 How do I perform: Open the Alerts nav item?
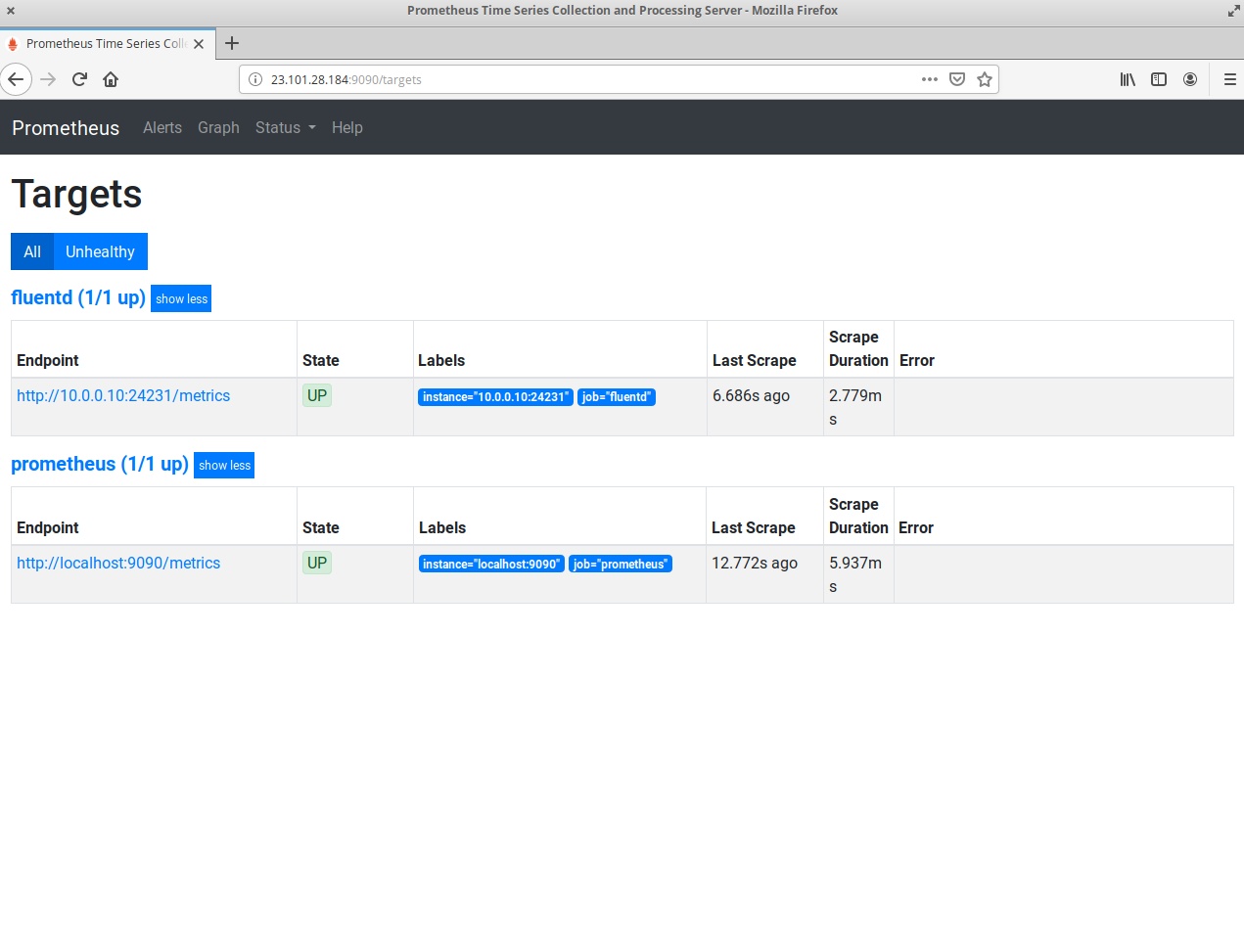click(162, 127)
